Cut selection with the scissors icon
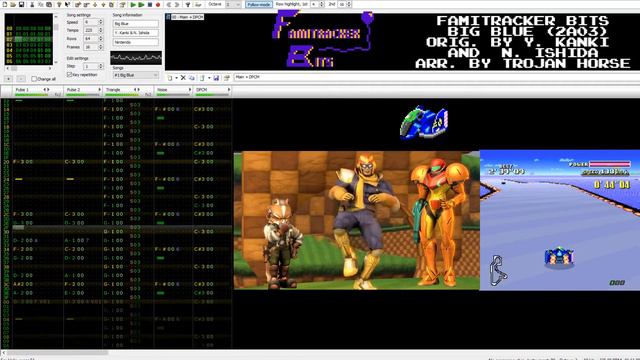Screen dimensions: 640x360 pos(32,4)
